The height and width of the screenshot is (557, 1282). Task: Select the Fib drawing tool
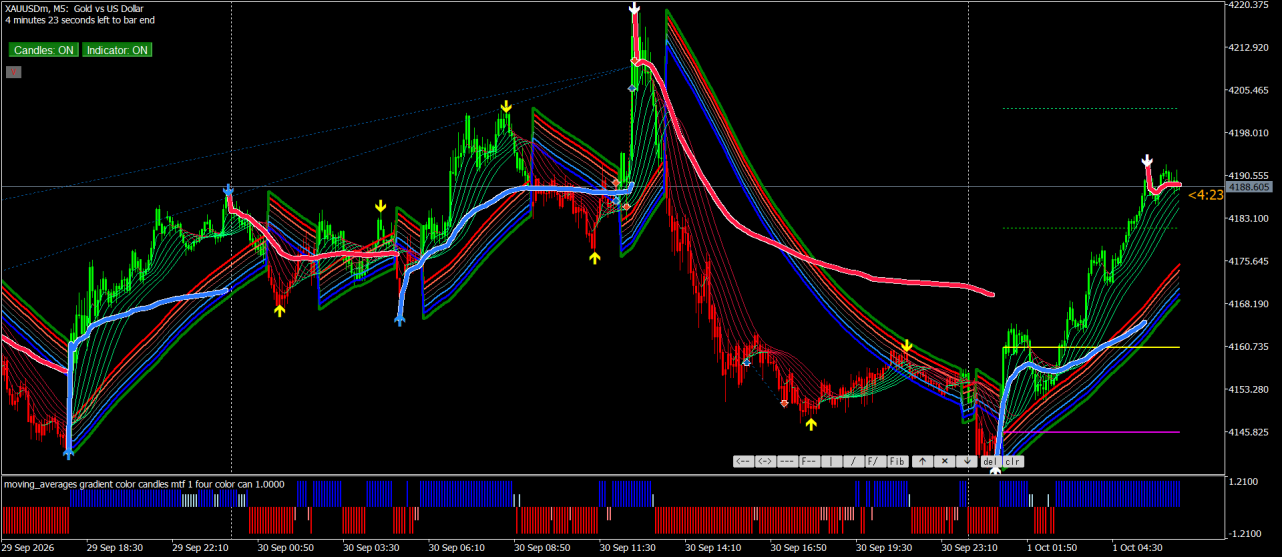tap(897, 461)
